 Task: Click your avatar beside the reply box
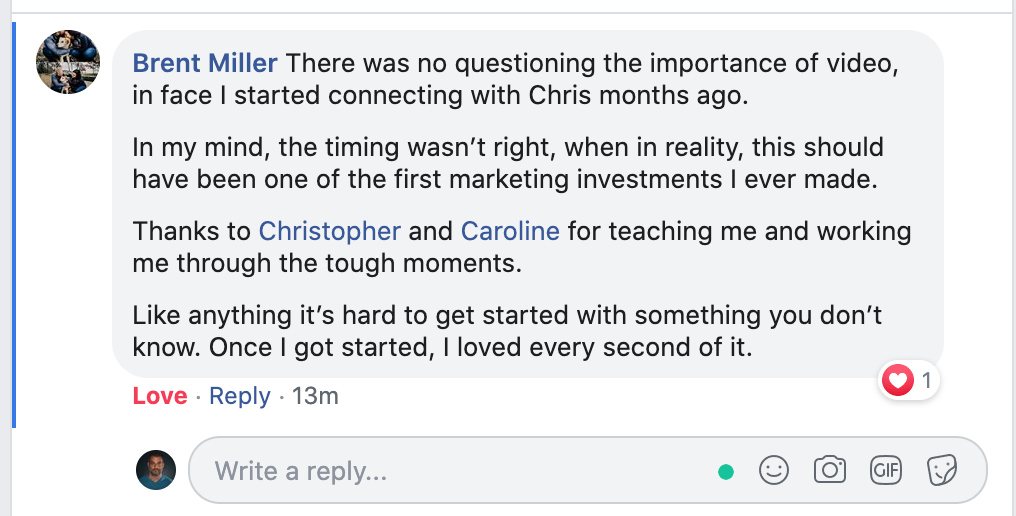coord(156,470)
